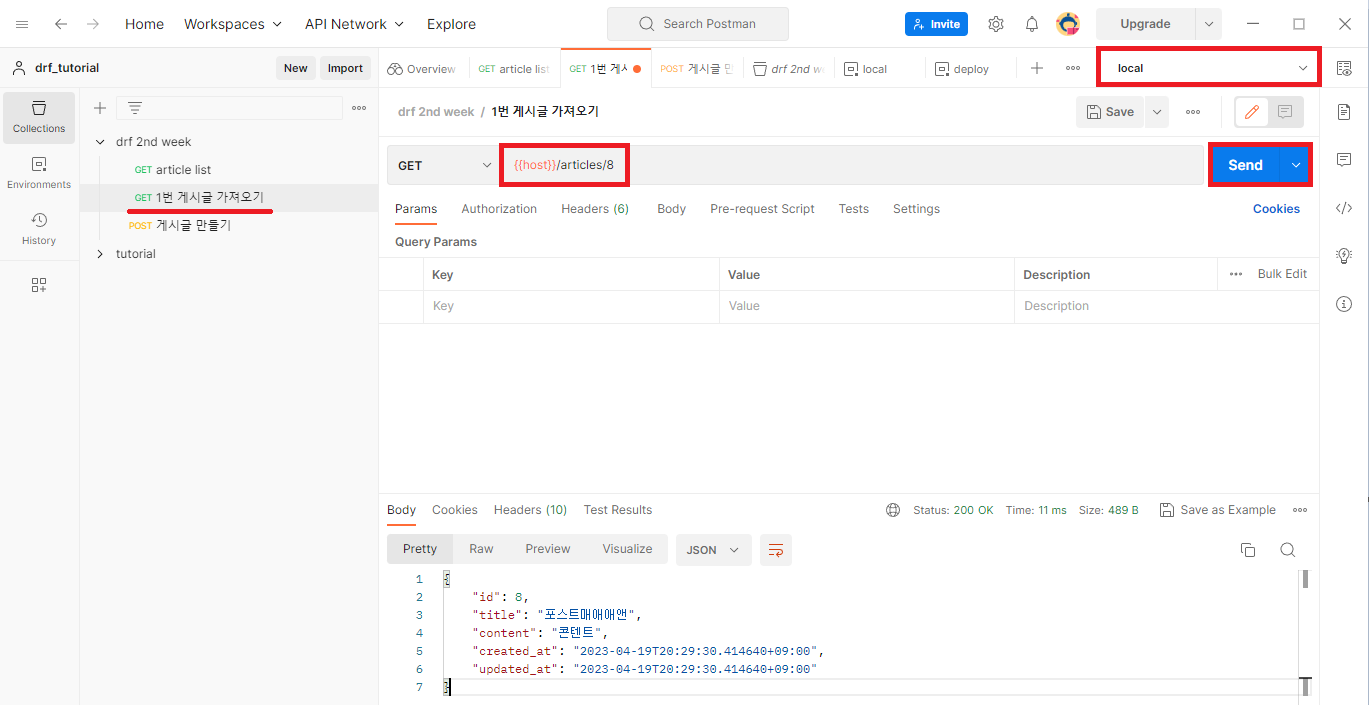The height and width of the screenshot is (705, 1369).
Task: Click the collections filter icon
Action: pos(135,108)
